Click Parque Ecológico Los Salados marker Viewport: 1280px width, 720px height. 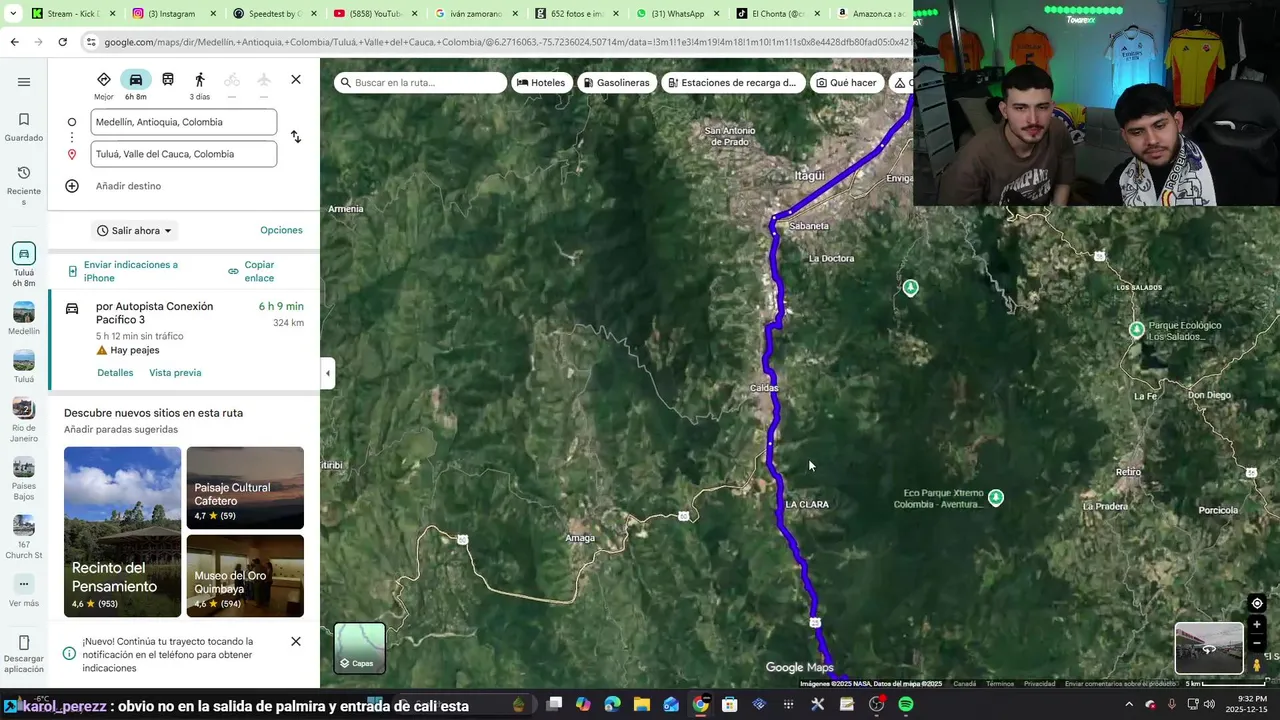pyautogui.click(x=1137, y=329)
